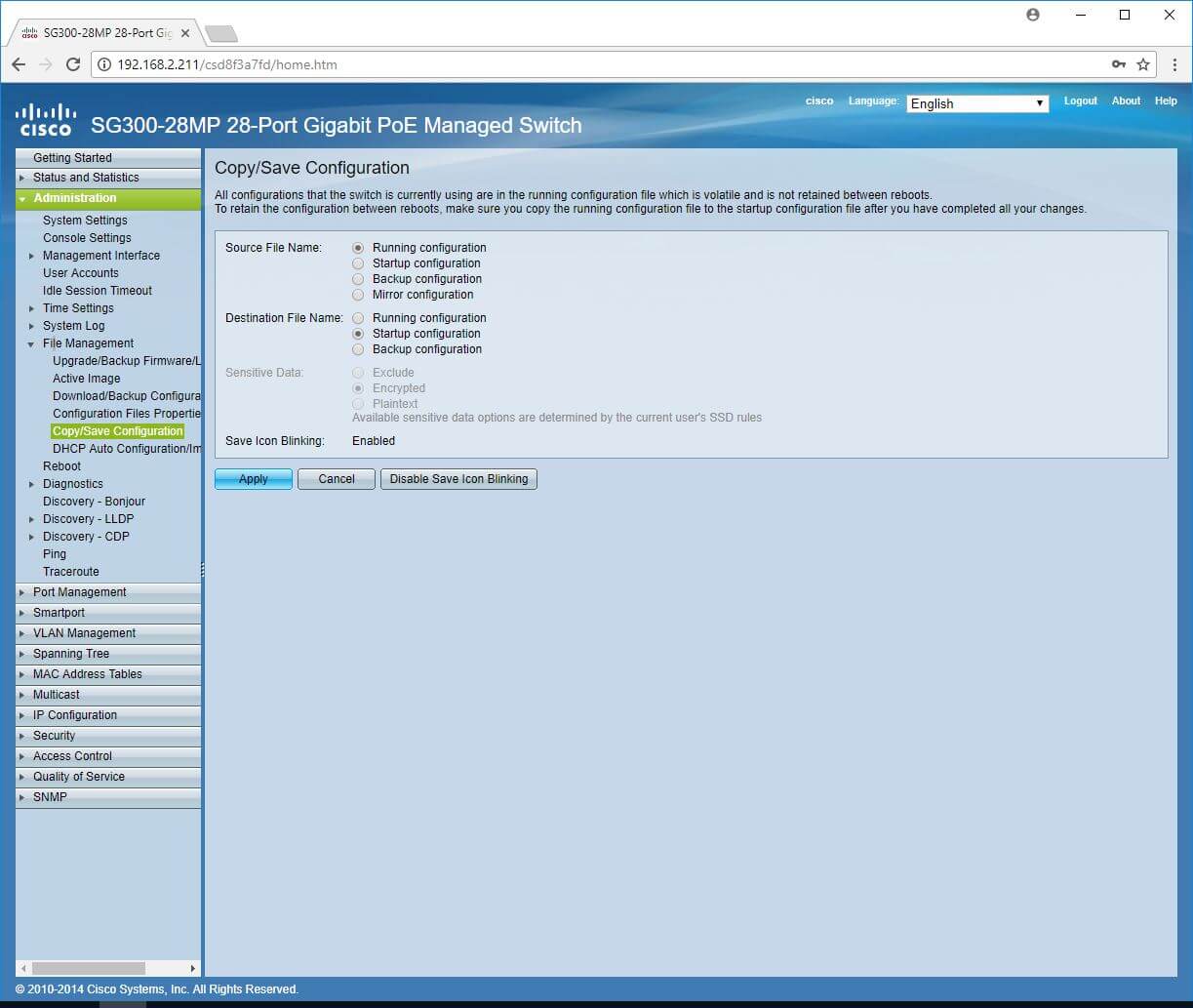Open System Settings page

[85, 221]
